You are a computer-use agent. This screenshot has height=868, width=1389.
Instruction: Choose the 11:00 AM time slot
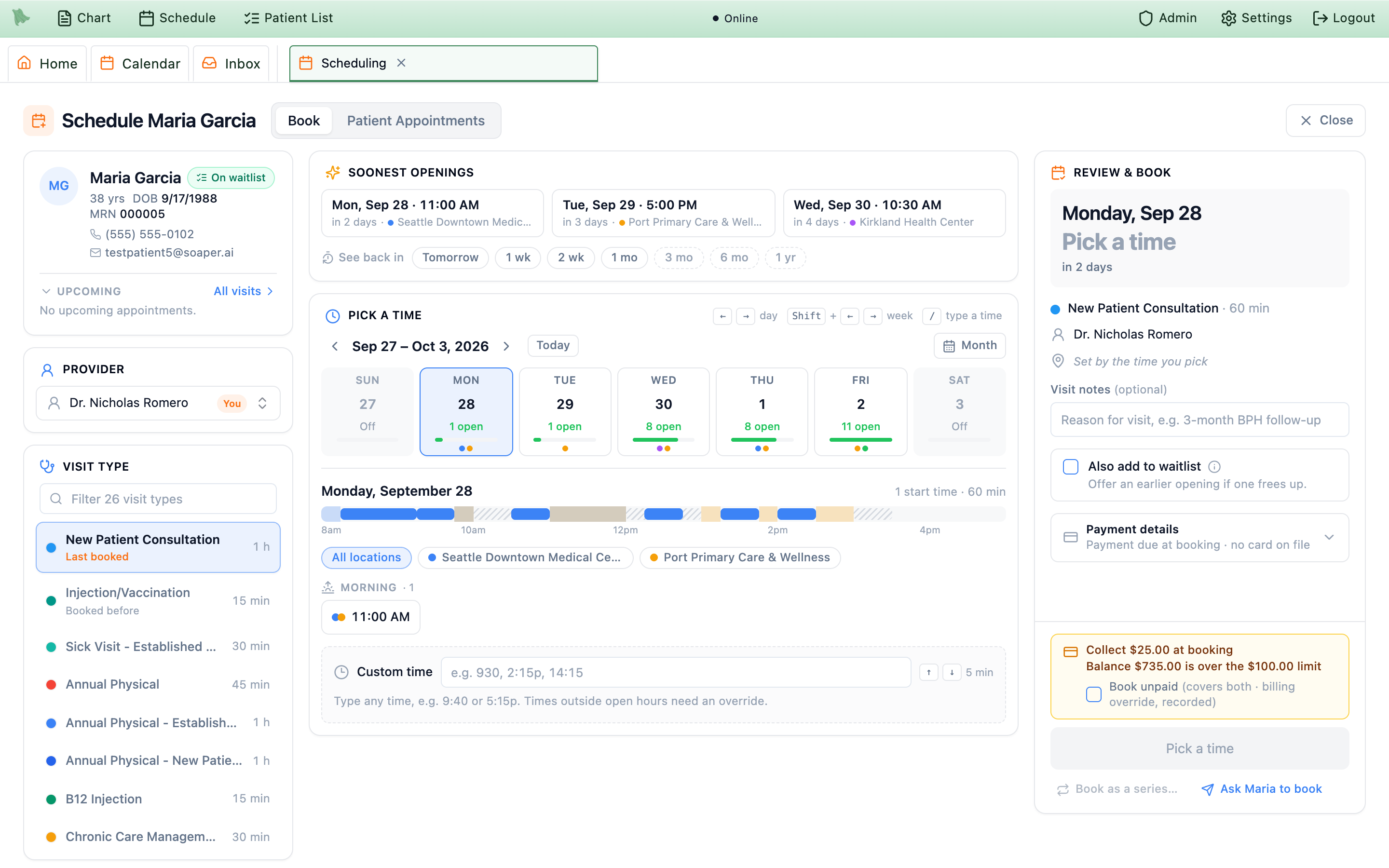tap(371, 617)
